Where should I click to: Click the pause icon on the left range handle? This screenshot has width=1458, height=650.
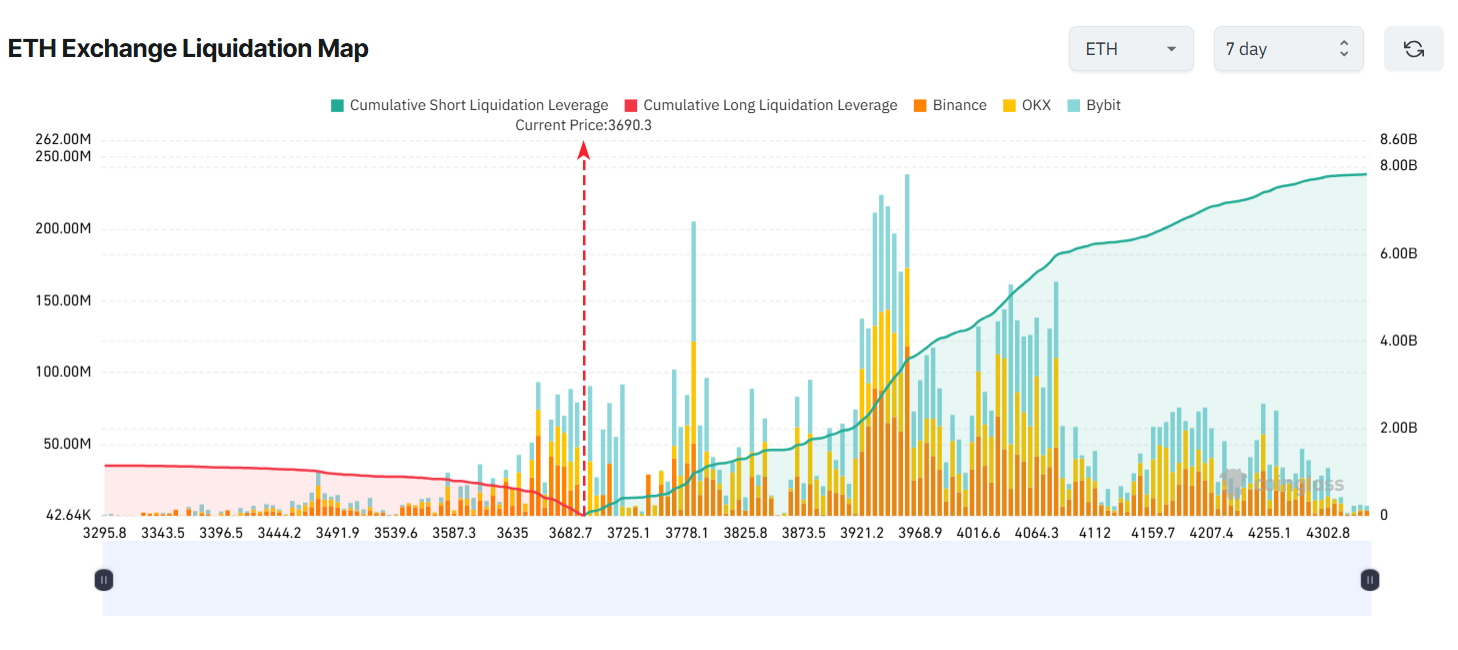[x=104, y=579]
